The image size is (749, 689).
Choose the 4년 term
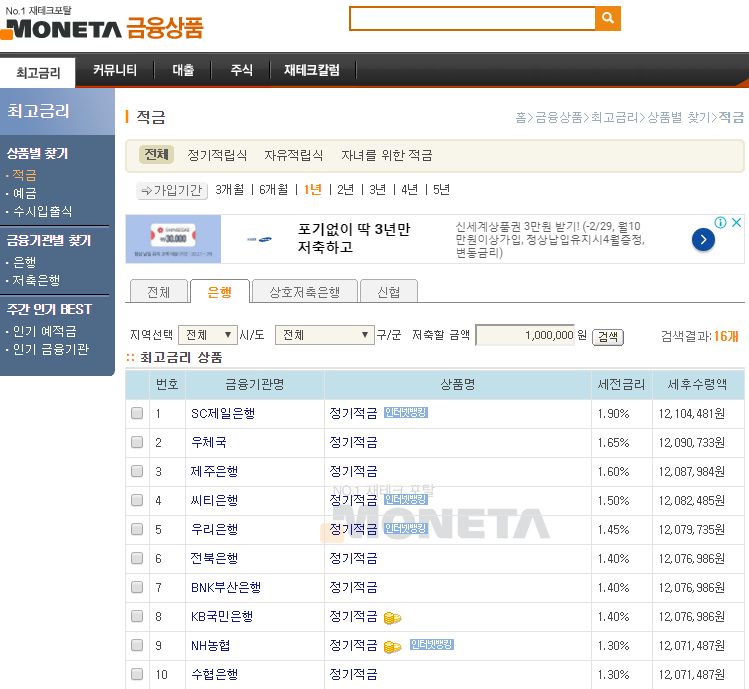tap(409, 190)
